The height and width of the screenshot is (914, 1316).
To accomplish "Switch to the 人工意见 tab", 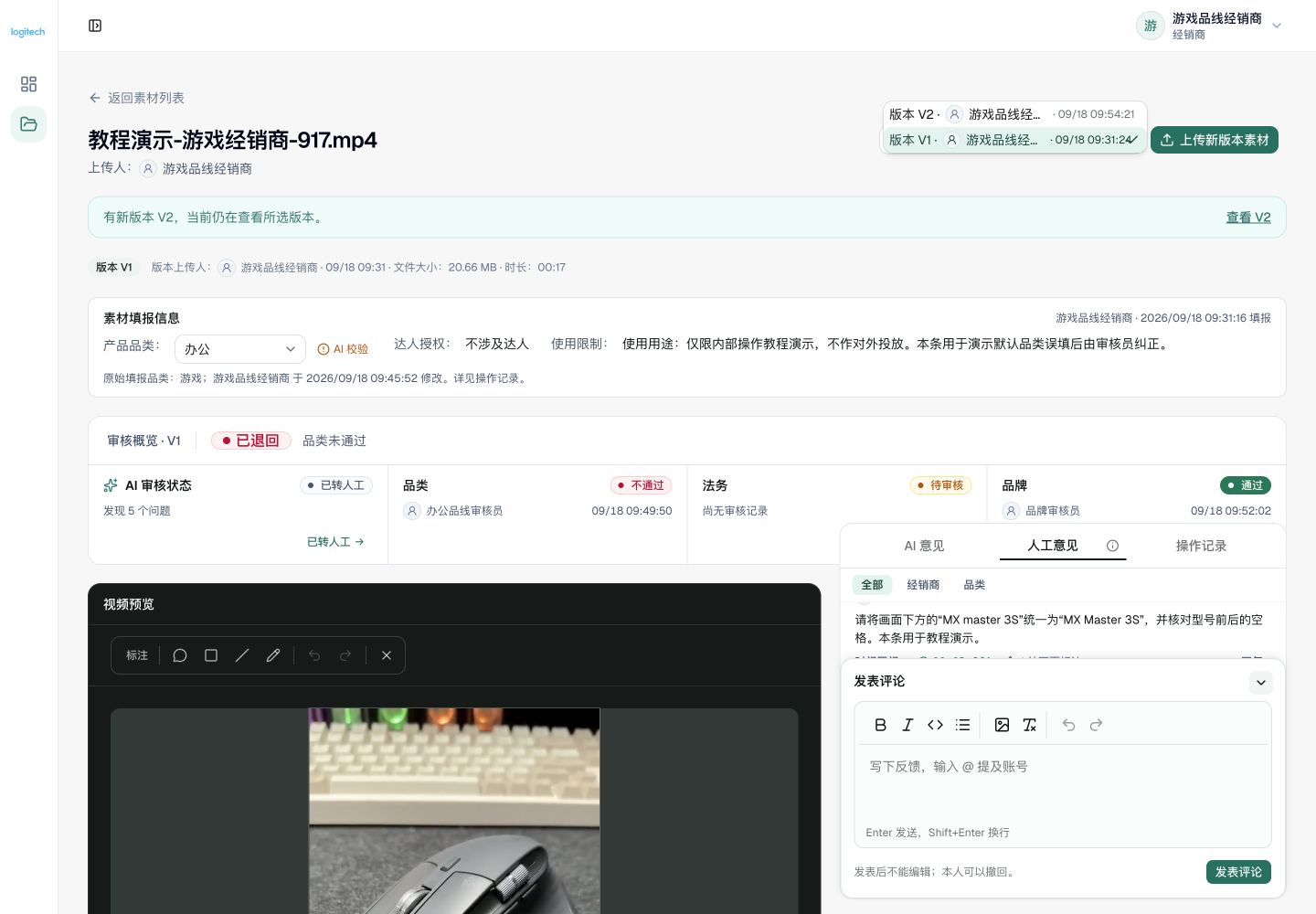I will [1053, 546].
